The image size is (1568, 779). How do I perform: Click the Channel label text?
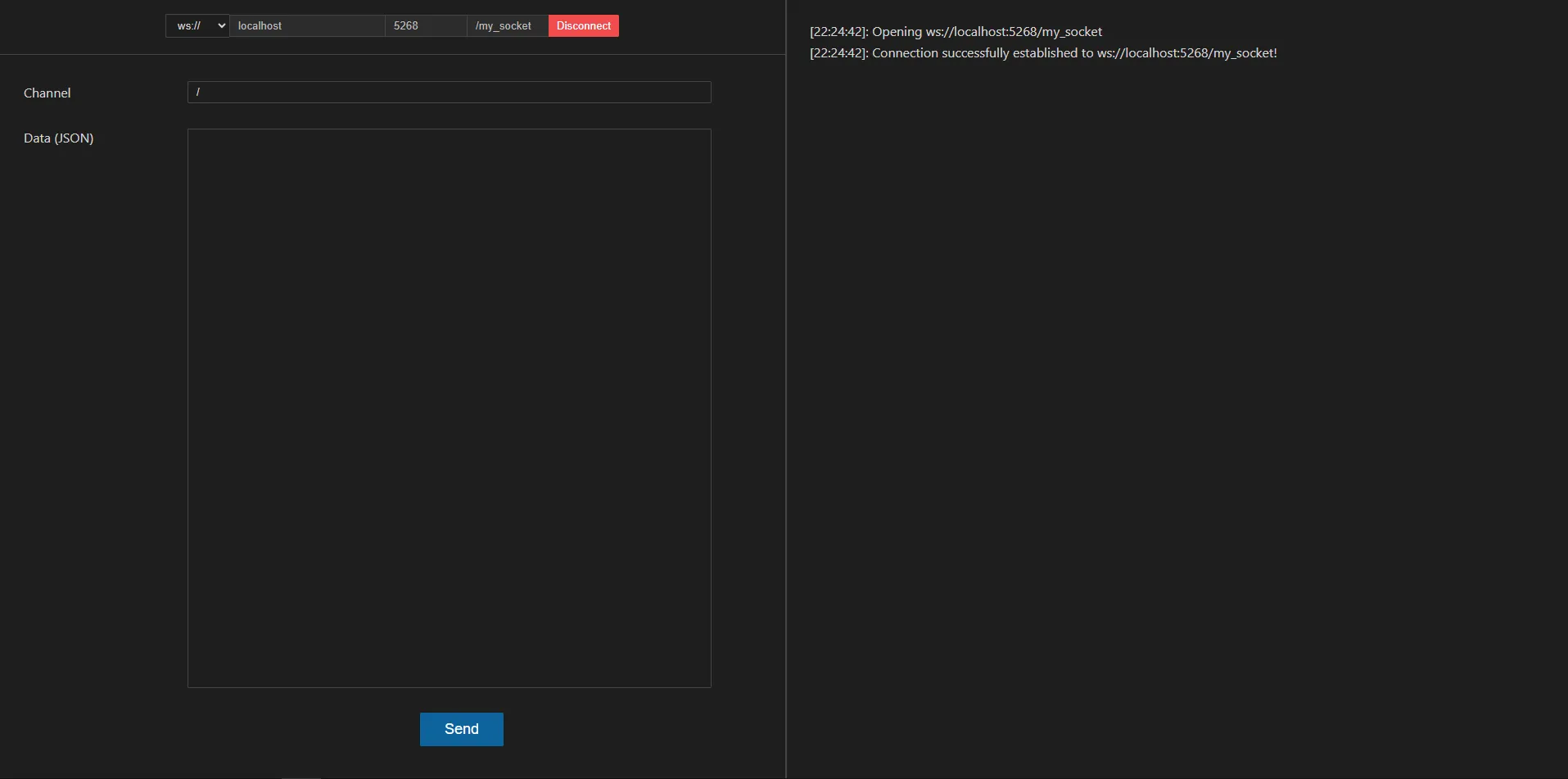[x=47, y=93]
